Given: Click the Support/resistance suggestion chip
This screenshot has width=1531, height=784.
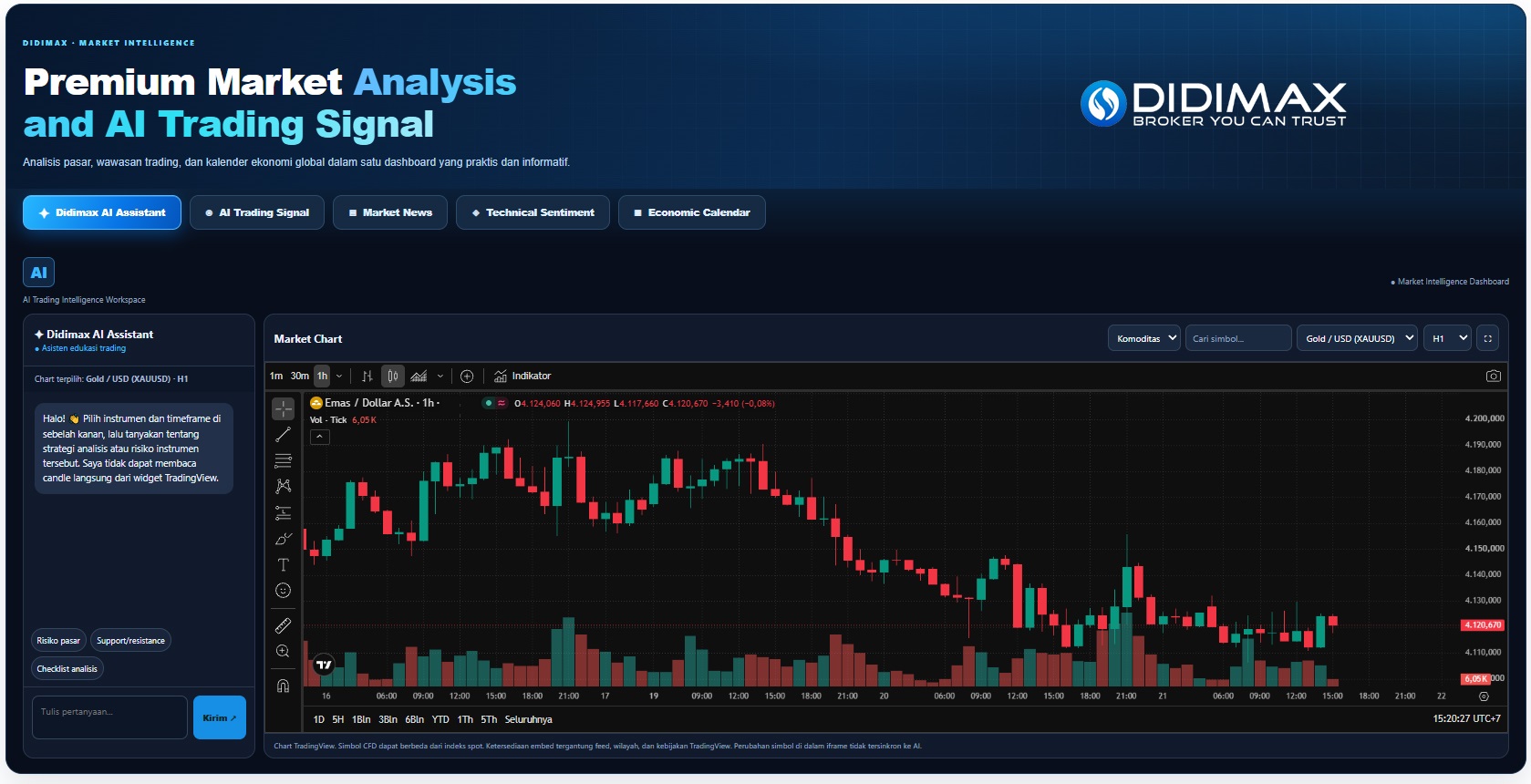Looking at the screenshot, I should coord(130,641).
